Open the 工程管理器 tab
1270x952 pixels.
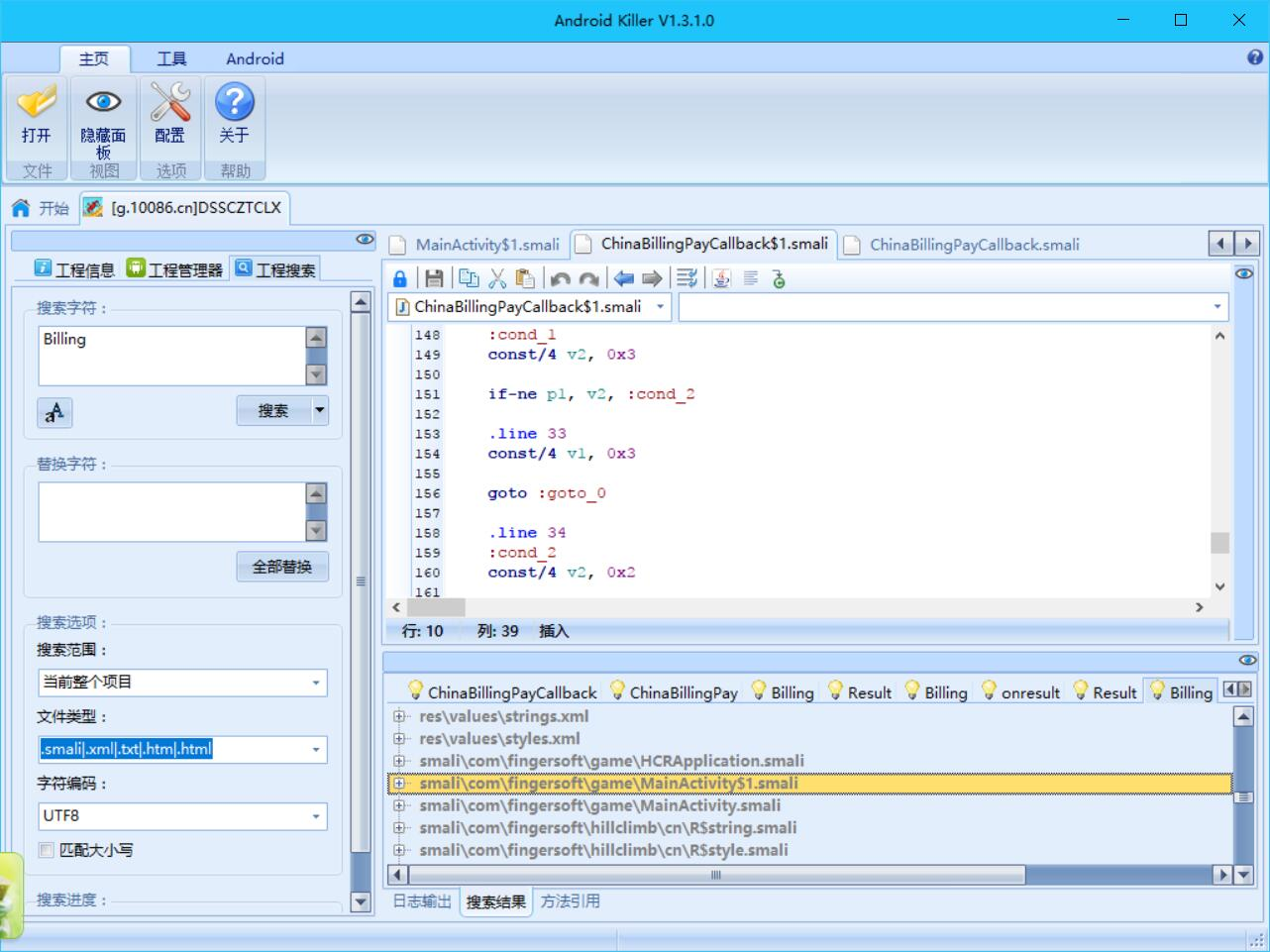click(x=174, y=269)
